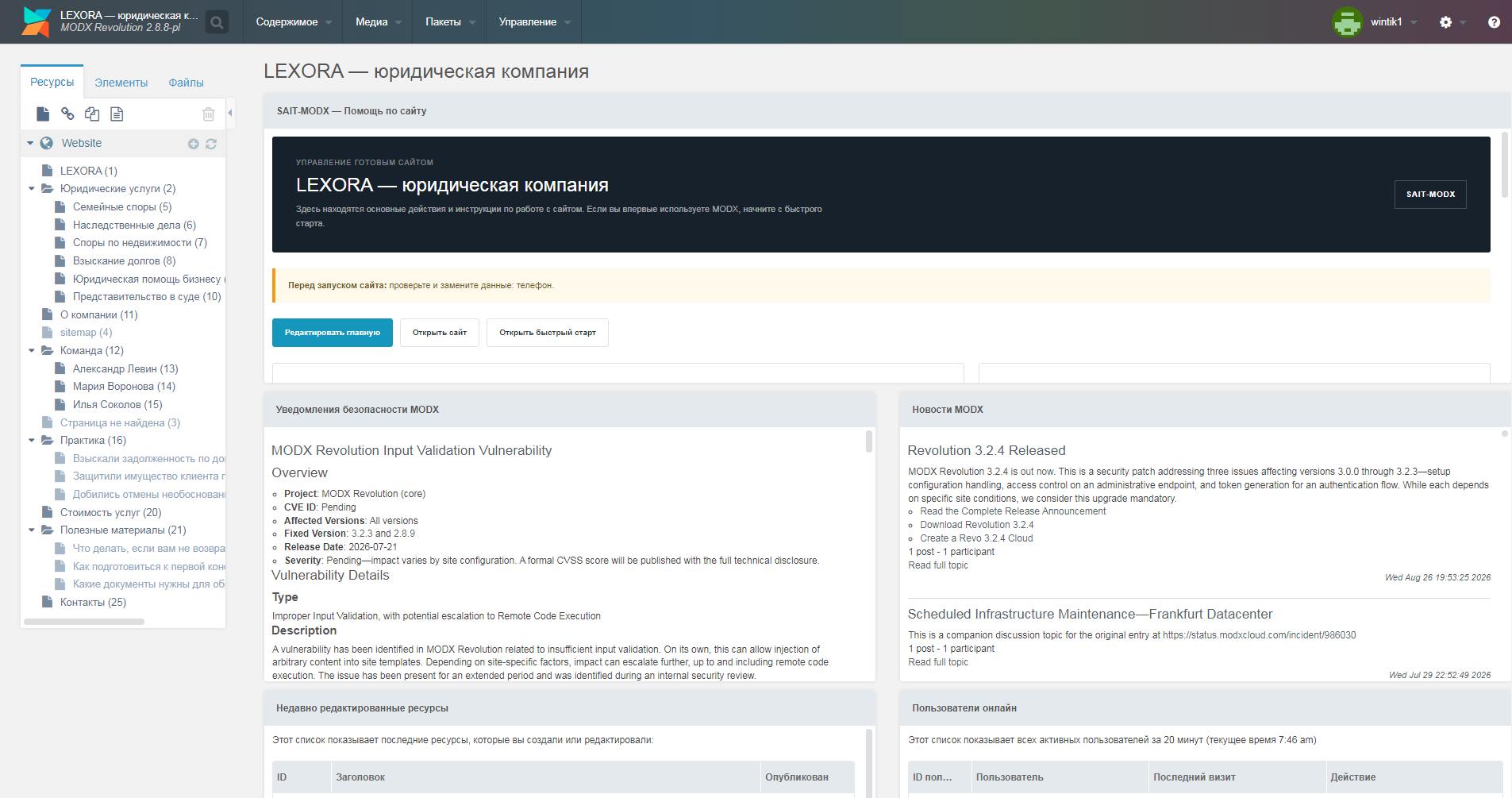This screenshot has height=798, width=1512.
Task: Click the horizontal scrollbar under the resource tree
Action: 84,622
